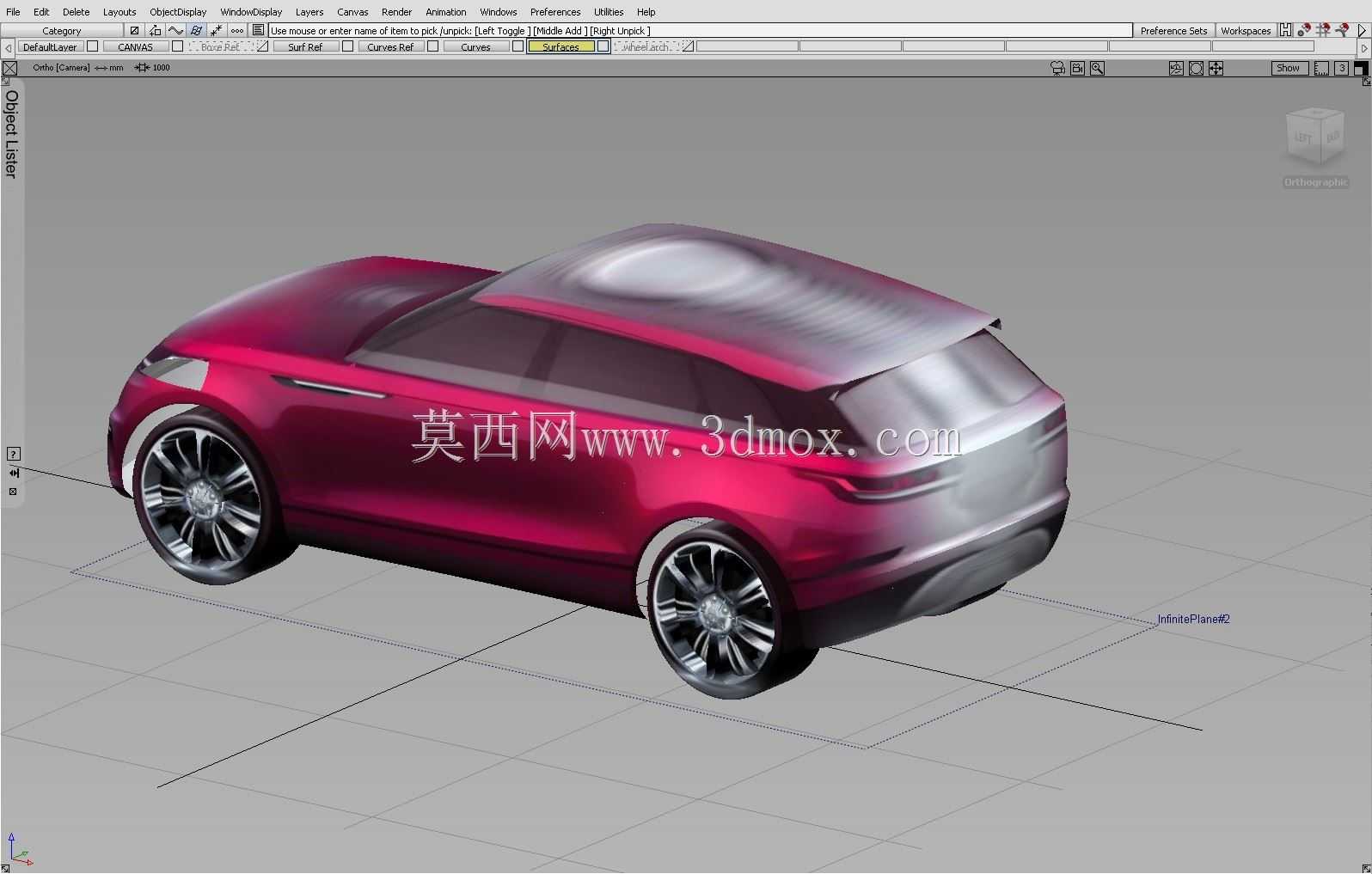
Task: Choose the curve pick filter icon
Action: click(175, 30)
